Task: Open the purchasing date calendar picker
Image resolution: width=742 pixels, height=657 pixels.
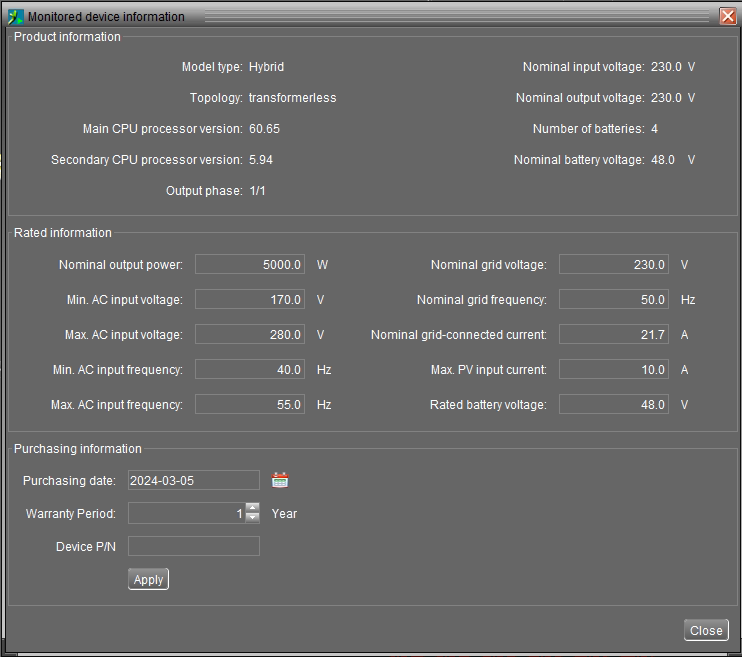Action: [x=280, y=480]
